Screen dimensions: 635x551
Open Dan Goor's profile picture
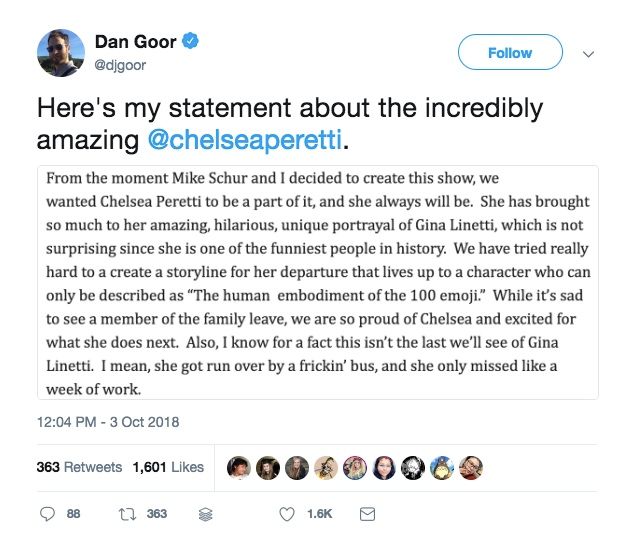pos(60,53)
